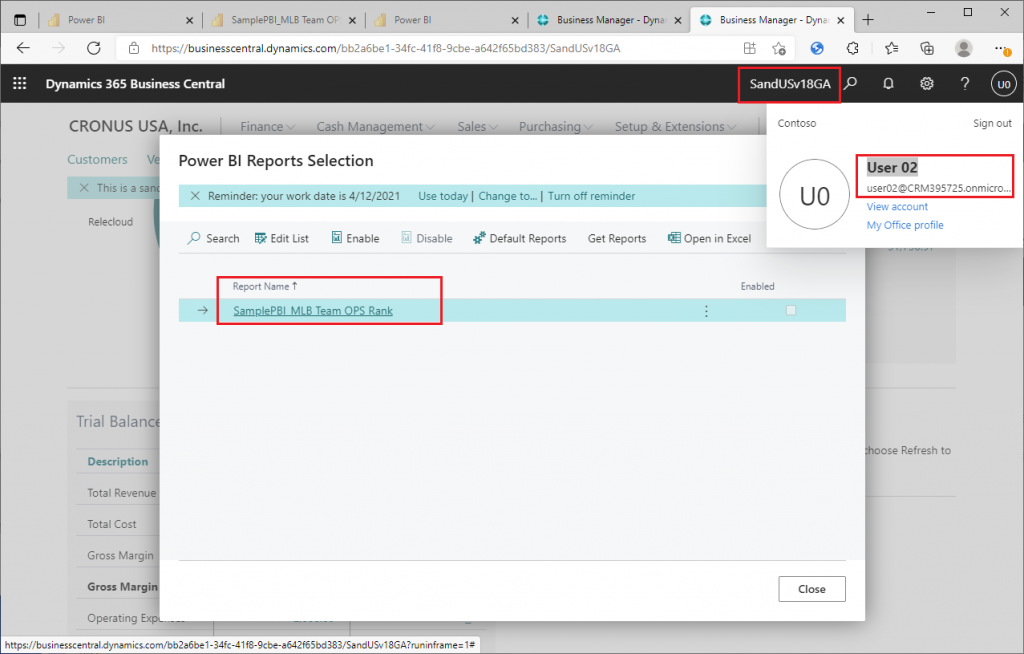Open the SamplePBI_MLB Team OPS Rank report link
This screenshot has height=654, width=1024.
point(313,310)
